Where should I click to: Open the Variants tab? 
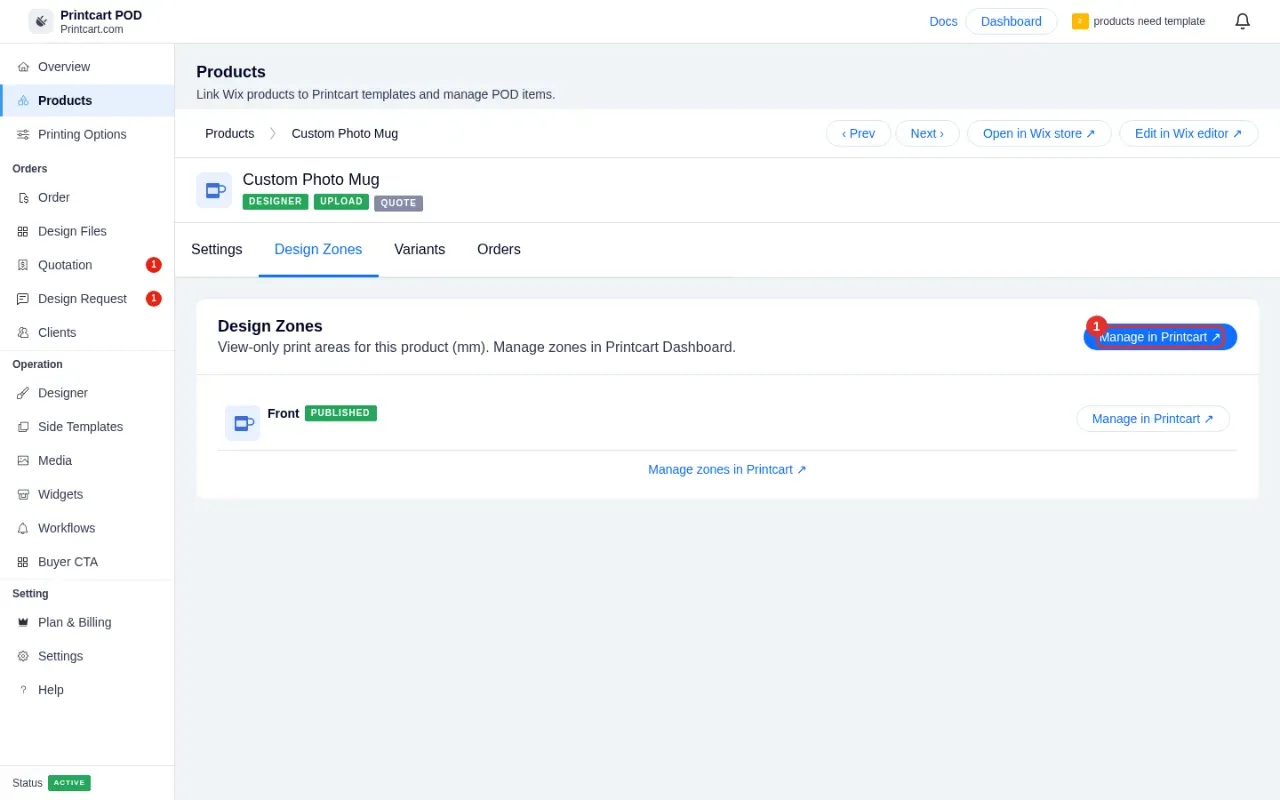tap(420, 250)
